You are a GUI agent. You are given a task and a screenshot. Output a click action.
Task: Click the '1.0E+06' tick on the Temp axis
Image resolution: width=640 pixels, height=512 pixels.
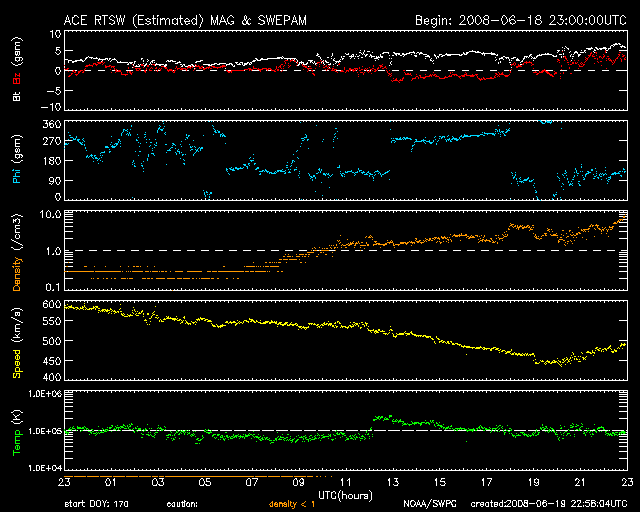click(44, 394)
